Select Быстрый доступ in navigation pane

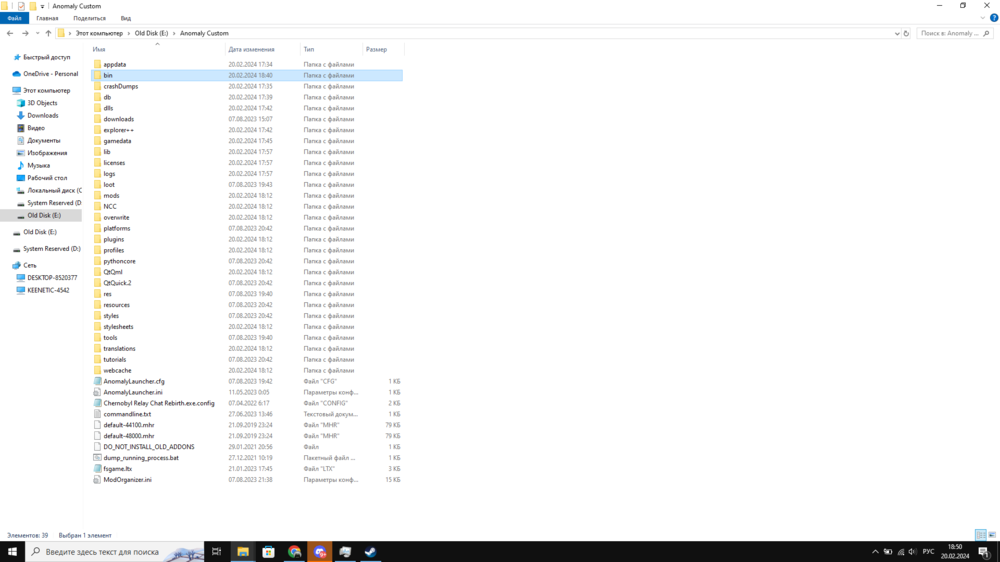pyautogui.click(x=47, y=57)
